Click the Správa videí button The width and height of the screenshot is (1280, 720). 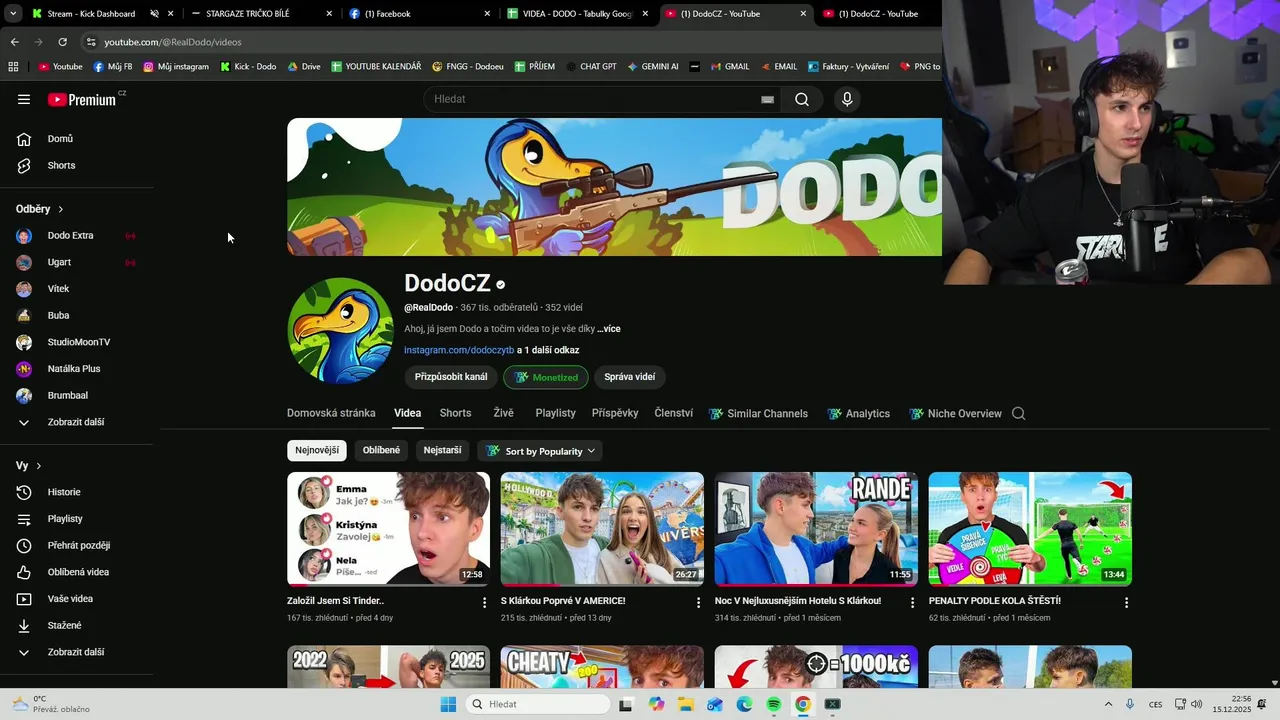point(630,377)
